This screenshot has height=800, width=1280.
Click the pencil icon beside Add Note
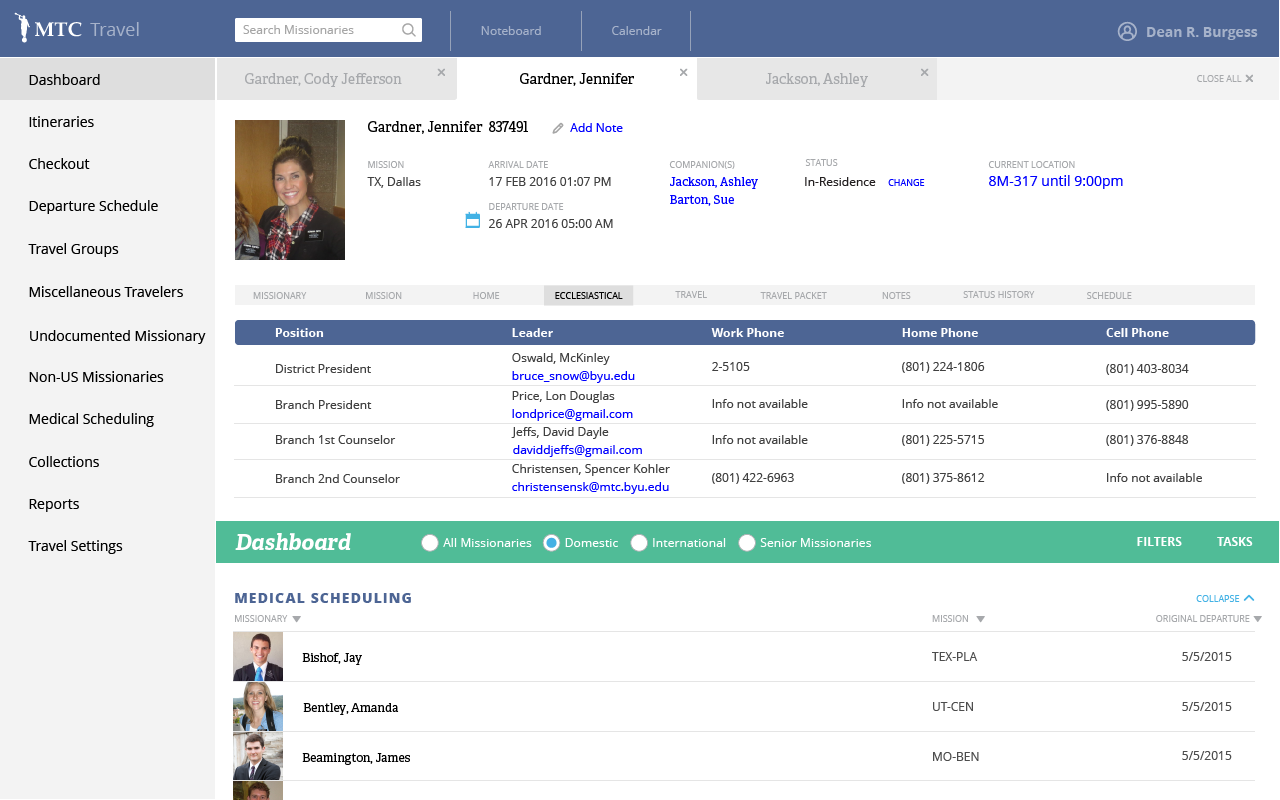(558, 128)
